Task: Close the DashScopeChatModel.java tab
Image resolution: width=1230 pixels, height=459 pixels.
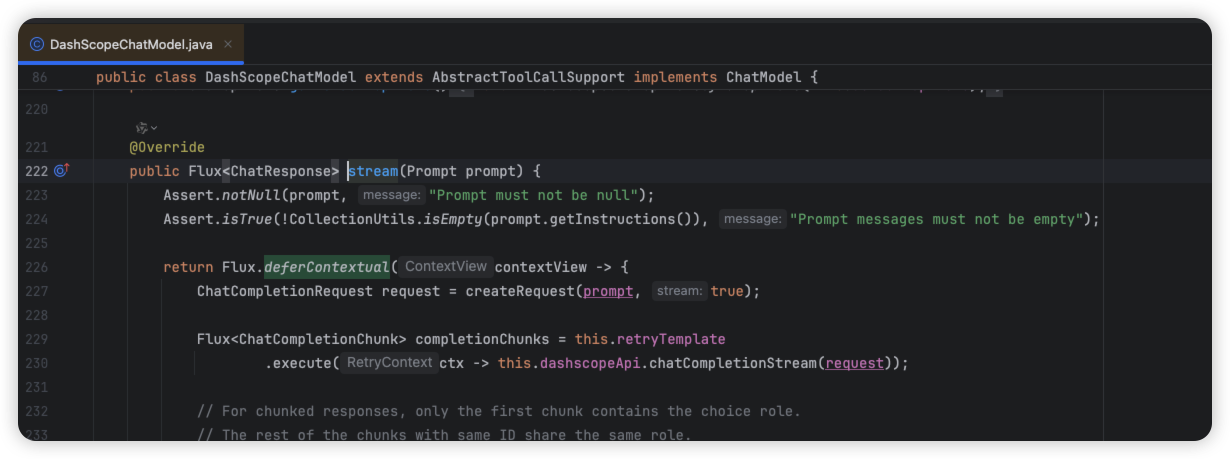Action: tap(228, 44)
